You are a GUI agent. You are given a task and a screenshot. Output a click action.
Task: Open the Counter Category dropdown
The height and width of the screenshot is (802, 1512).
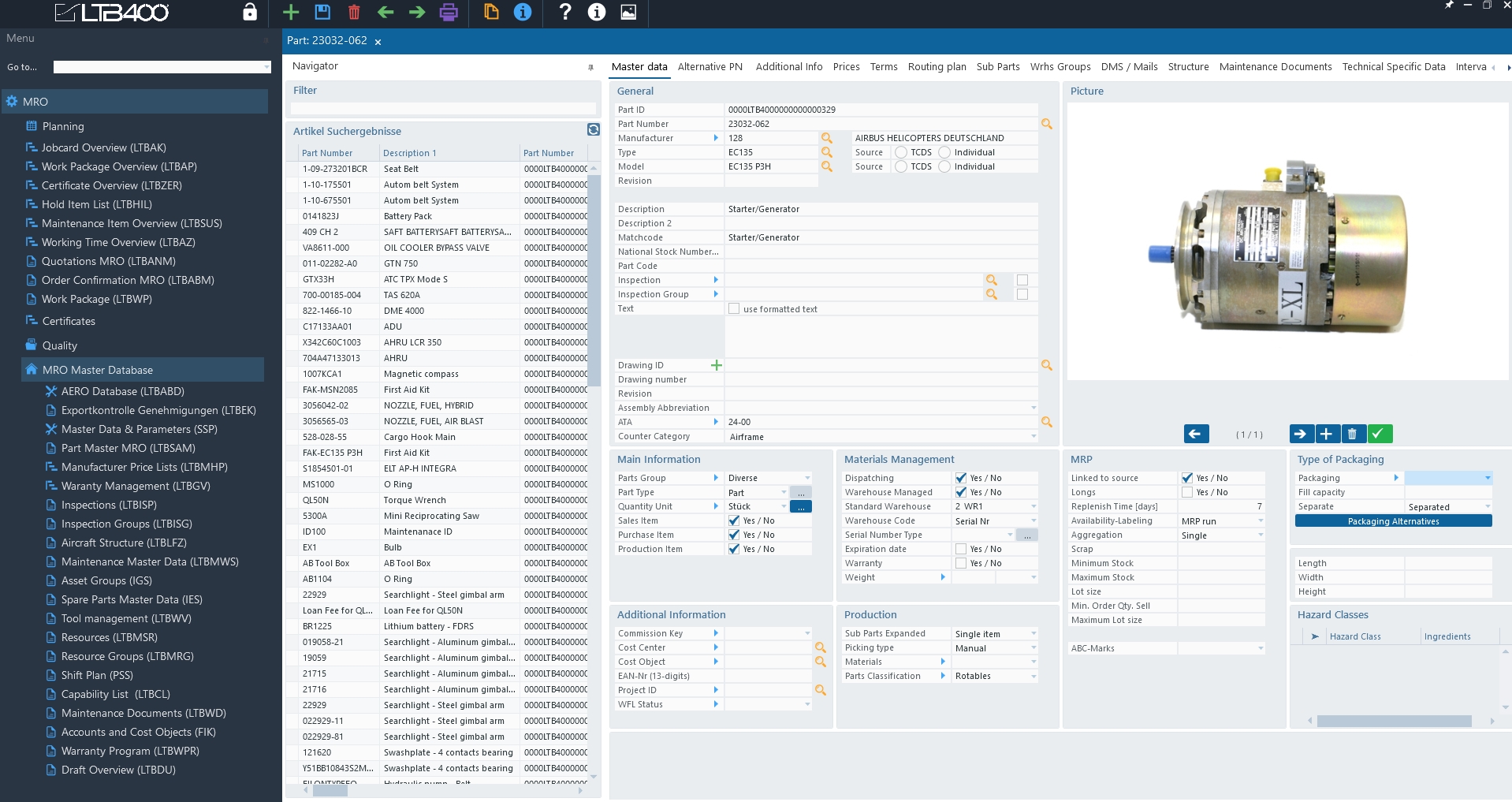click(x=1033, y=437)
